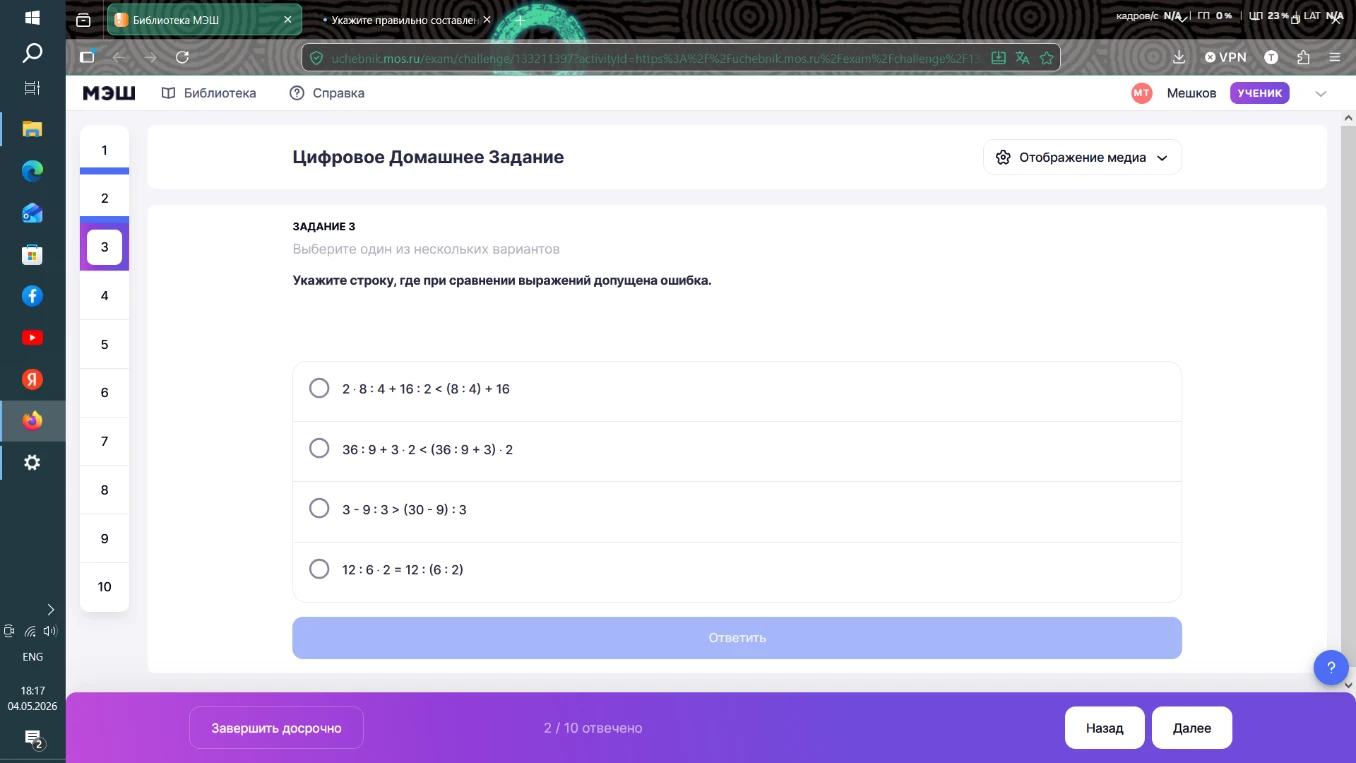Expand the user profile chevron

point(1320,94)
